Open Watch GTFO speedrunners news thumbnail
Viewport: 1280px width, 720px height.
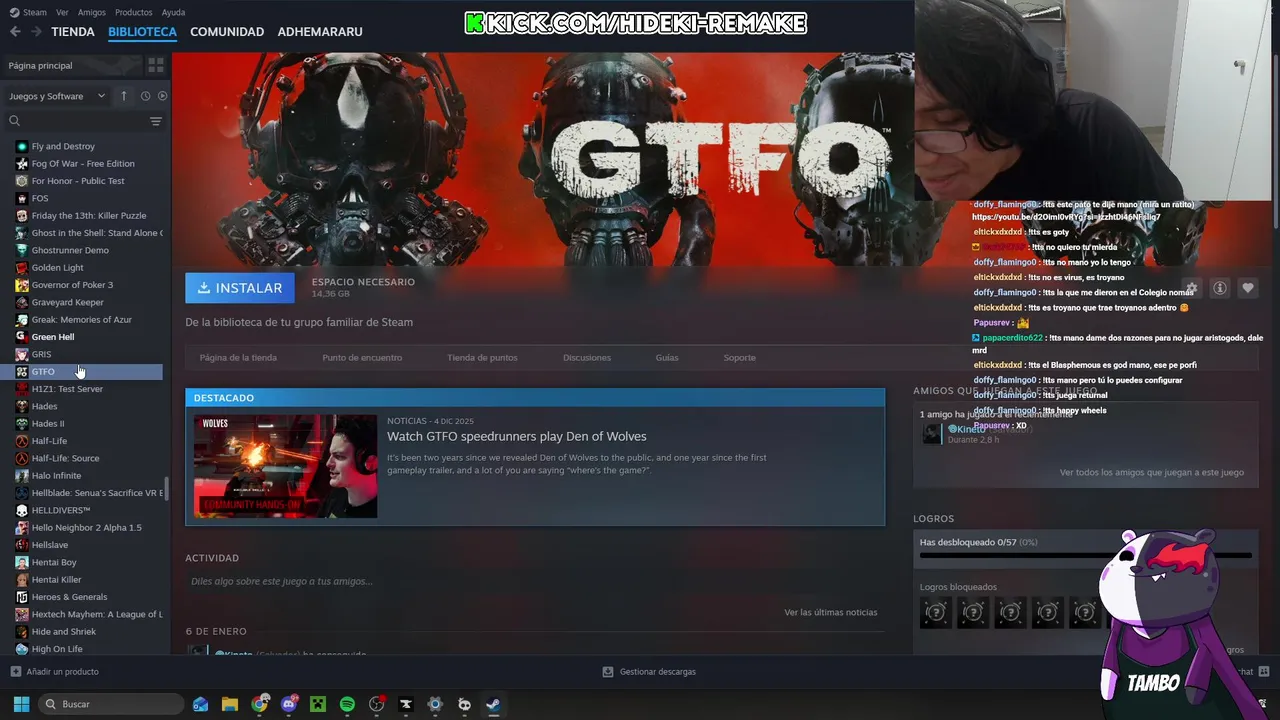[285, 466]
